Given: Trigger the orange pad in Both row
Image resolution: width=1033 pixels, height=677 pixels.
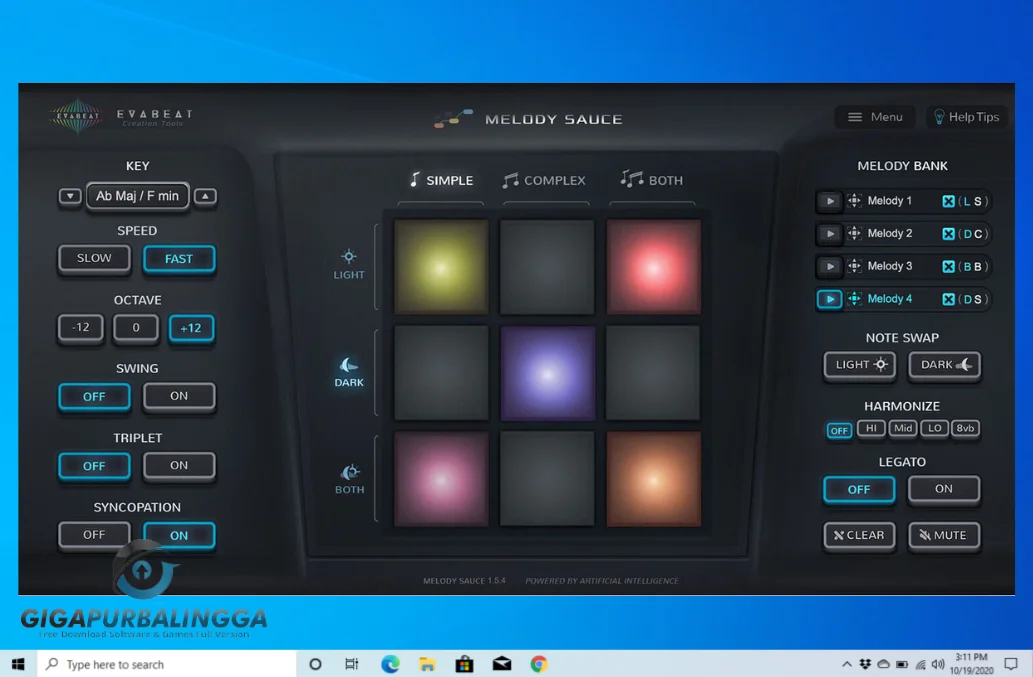Looking at the screenshot, I should coord(654,479).
